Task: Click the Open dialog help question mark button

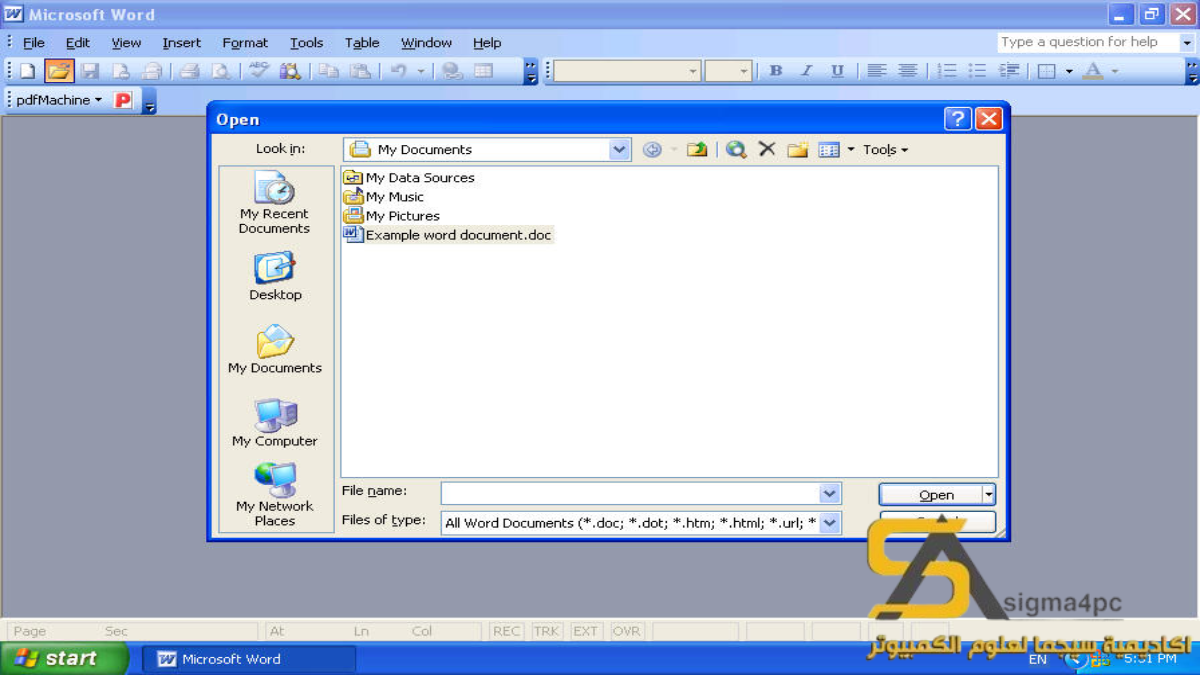Action: pos(957,119)
